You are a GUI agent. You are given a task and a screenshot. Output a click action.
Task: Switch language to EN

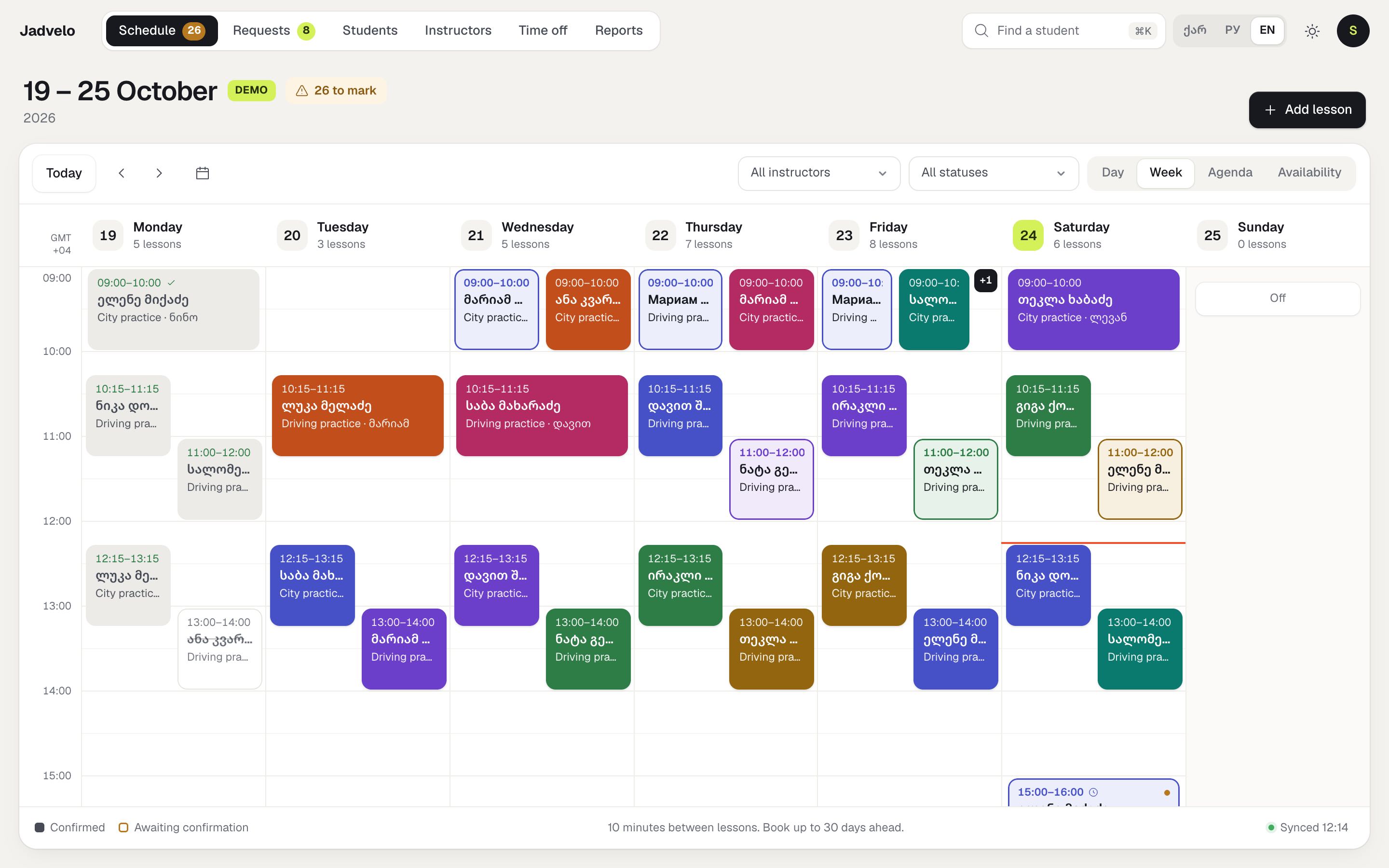click(x=1267, y=30)
